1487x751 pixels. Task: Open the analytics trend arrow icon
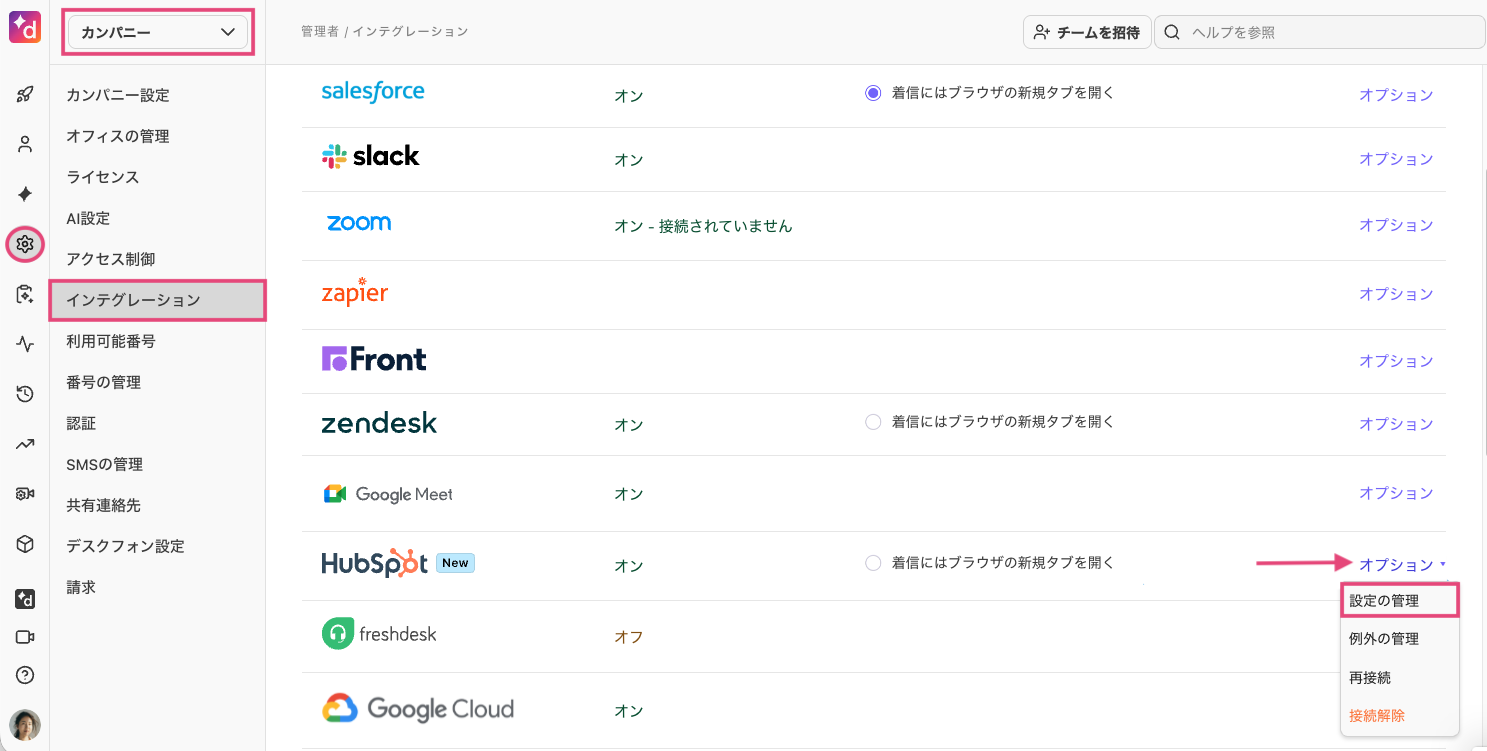(x=25, y=444)
